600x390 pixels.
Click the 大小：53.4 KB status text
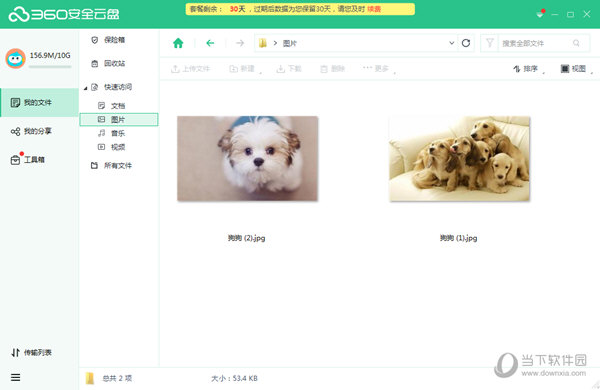point(234,379)
